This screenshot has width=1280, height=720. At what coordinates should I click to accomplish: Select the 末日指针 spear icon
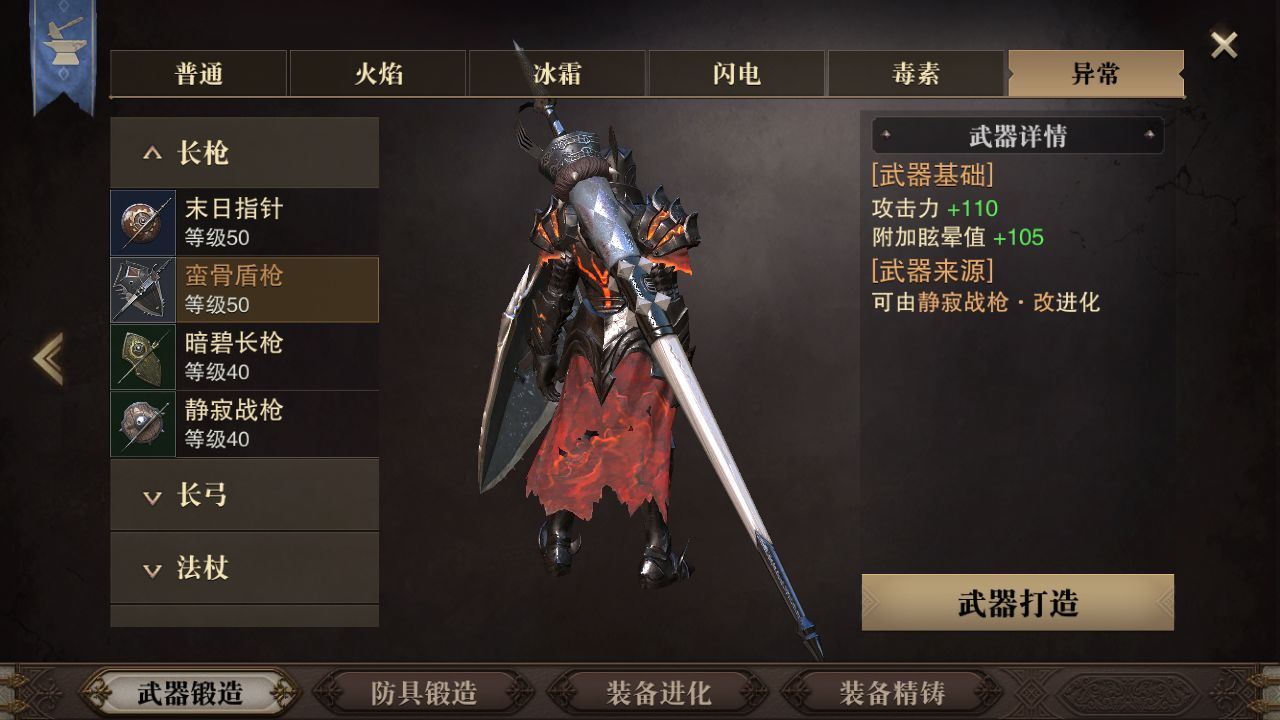(x=143, y=223)
